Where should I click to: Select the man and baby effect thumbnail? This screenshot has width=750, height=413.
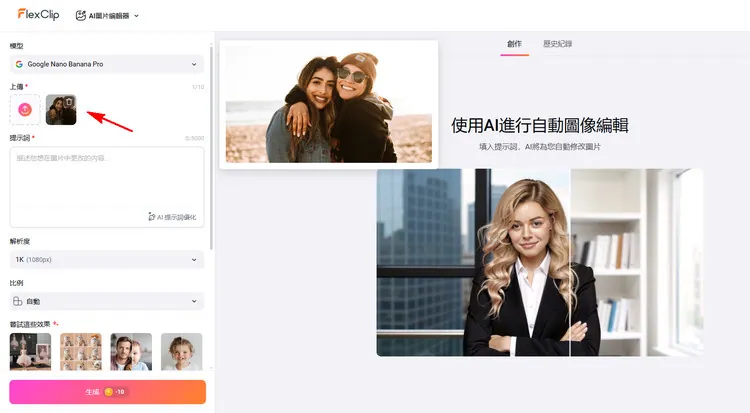131,352
